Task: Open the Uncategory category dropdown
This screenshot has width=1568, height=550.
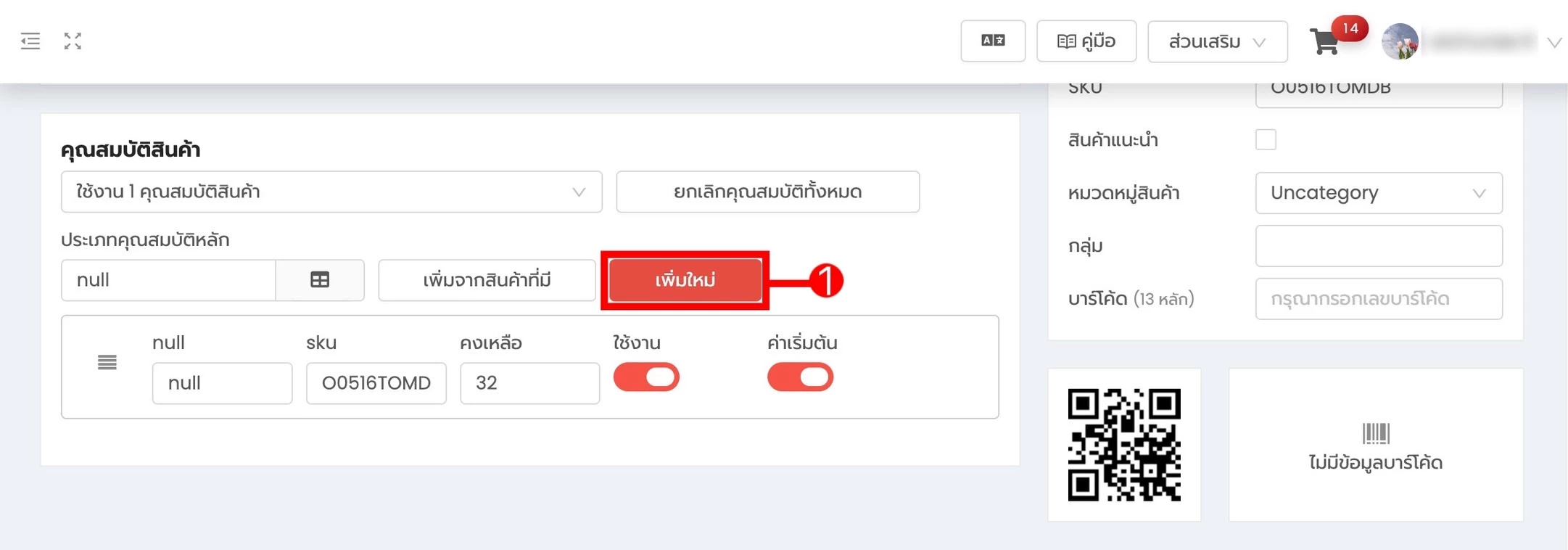Action: pyautogui.click(x=1379, y=193)
